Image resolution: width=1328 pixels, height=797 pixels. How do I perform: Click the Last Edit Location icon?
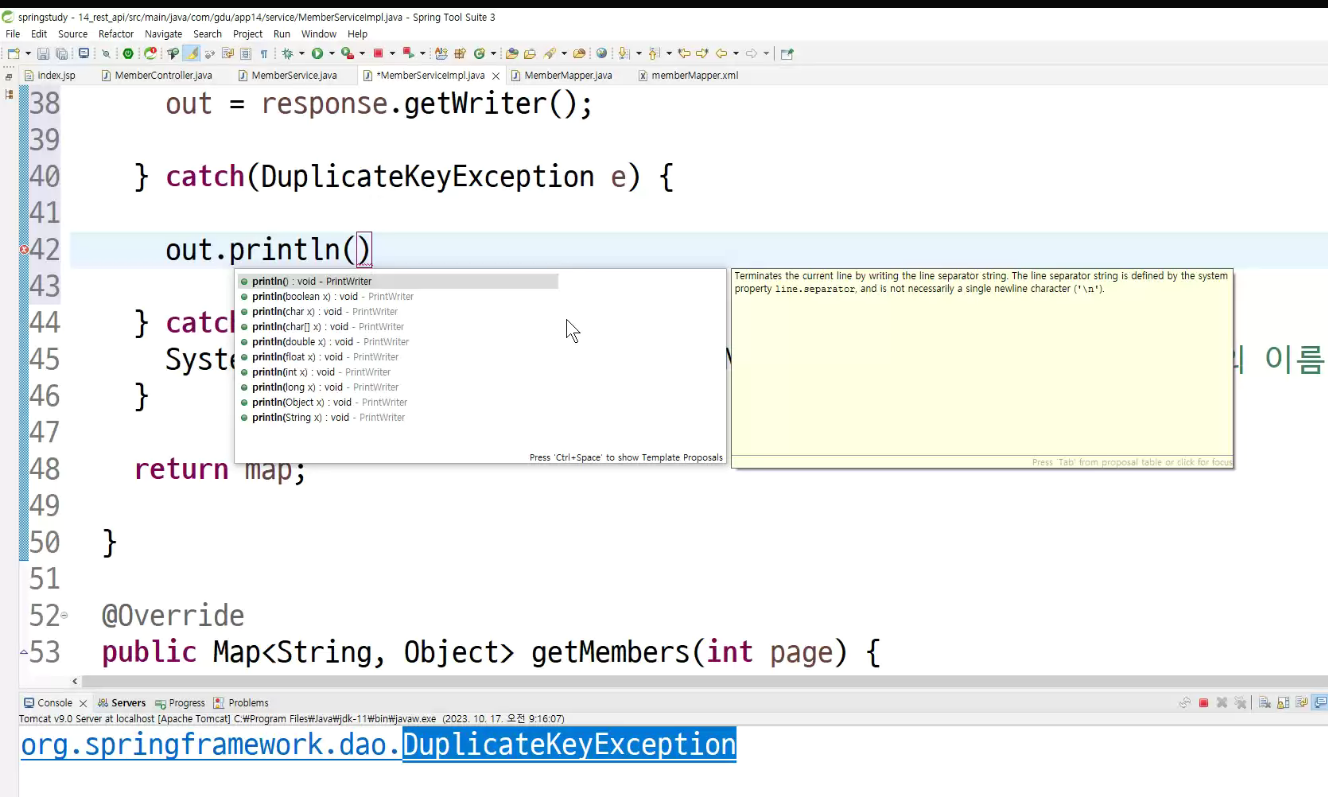(x=685, y=54)
